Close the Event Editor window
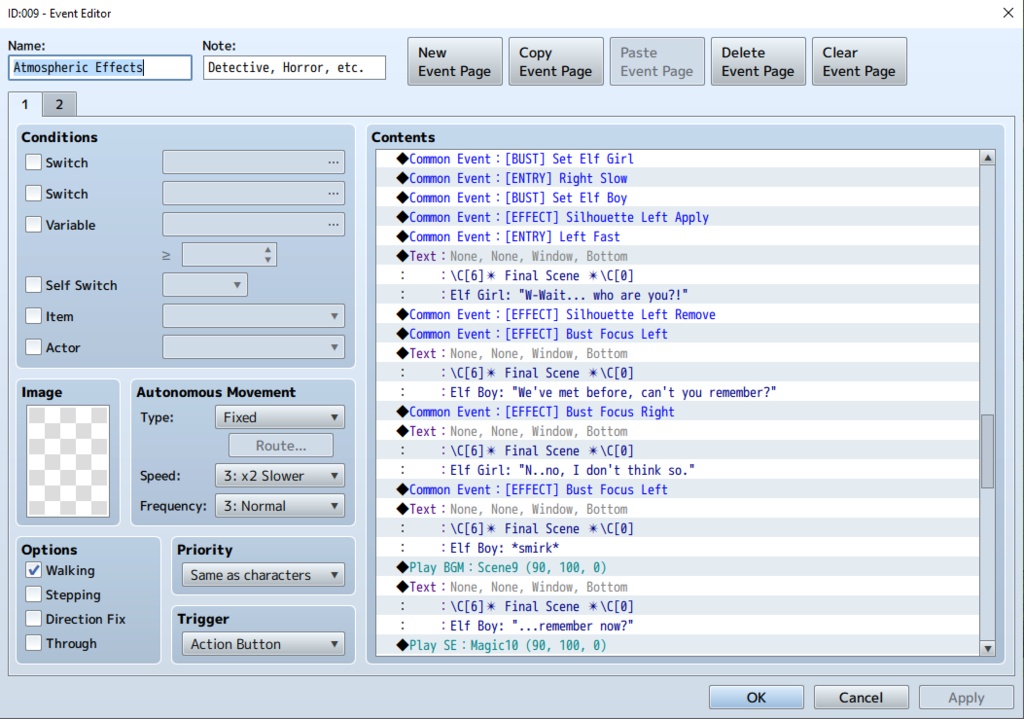This screenshot has width=1024, height=719. [x=1008, y=13]
